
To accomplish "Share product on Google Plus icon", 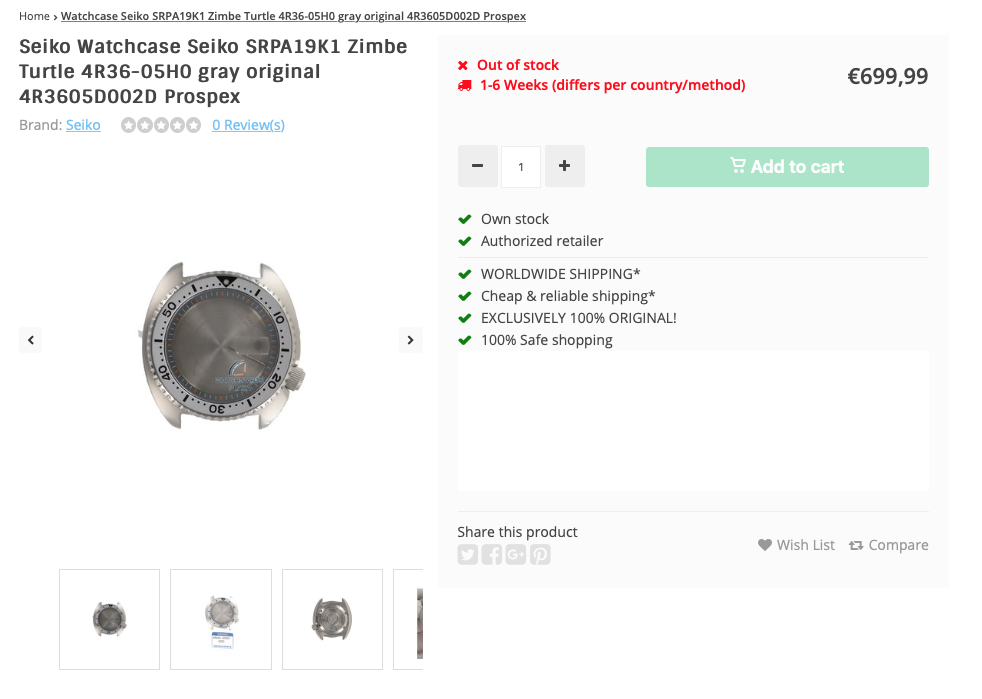I will tap(516, 554).
